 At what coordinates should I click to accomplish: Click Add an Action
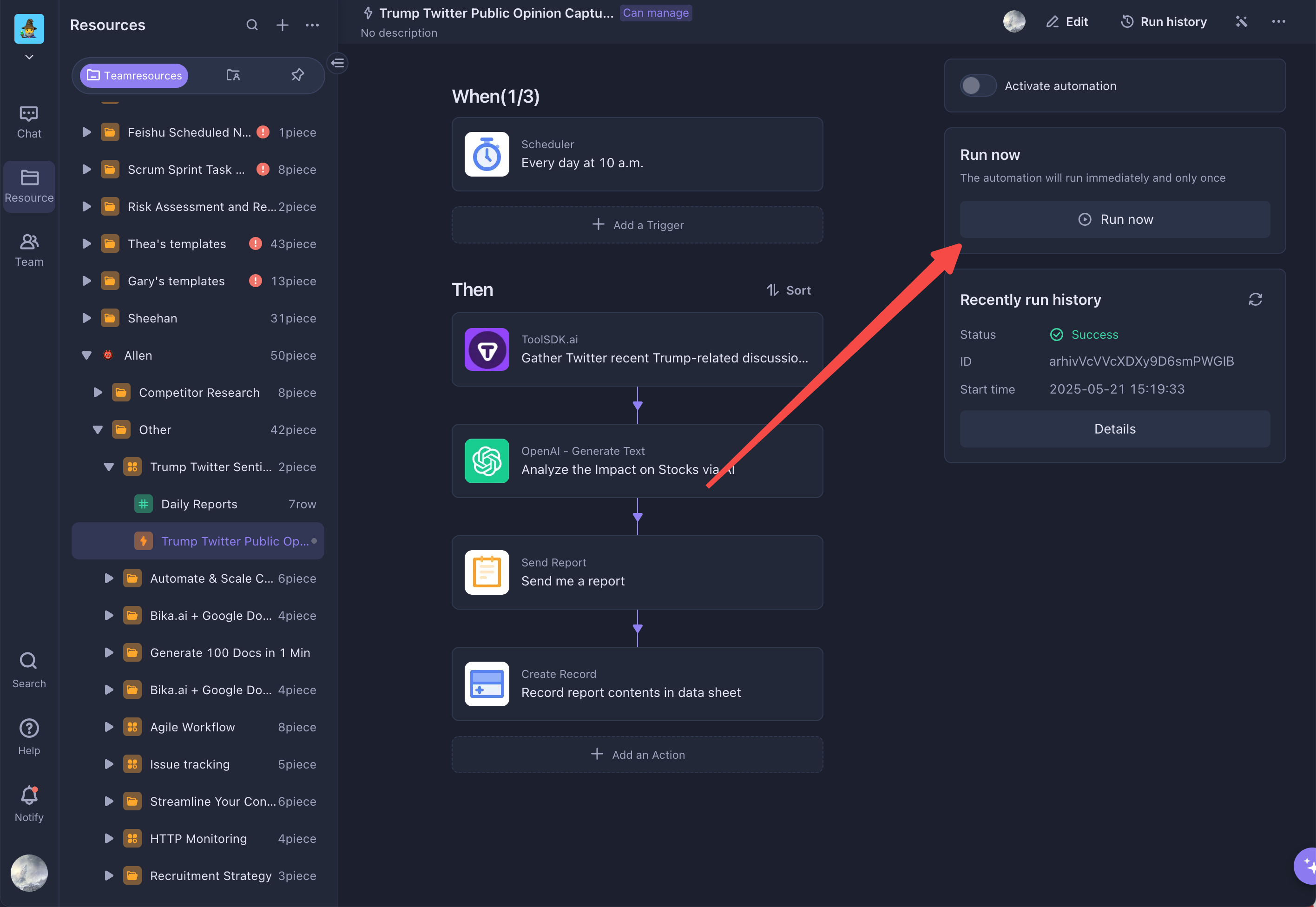[637, 755]
